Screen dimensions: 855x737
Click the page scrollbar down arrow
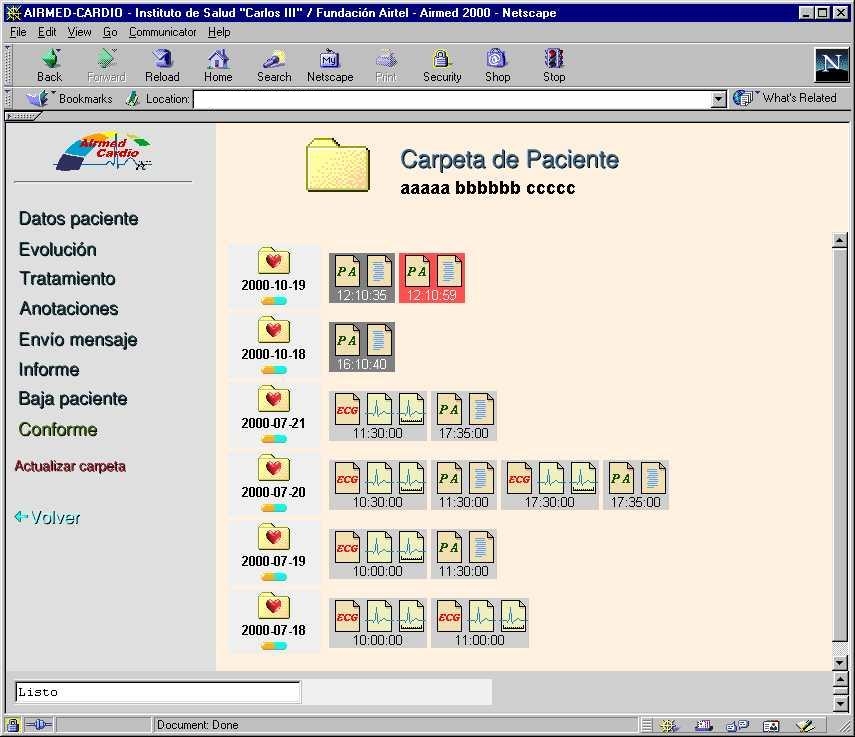click(x=840, y=662)
